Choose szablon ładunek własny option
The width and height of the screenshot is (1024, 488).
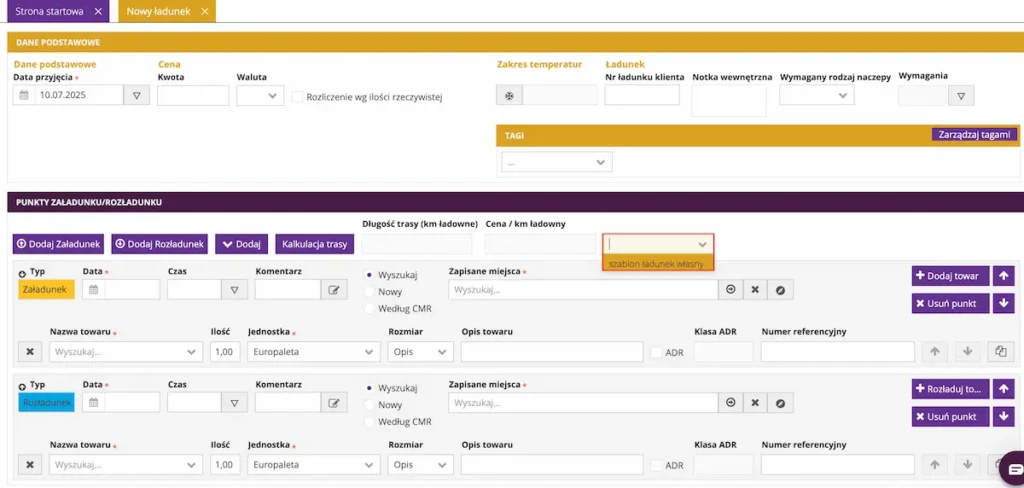658,263
